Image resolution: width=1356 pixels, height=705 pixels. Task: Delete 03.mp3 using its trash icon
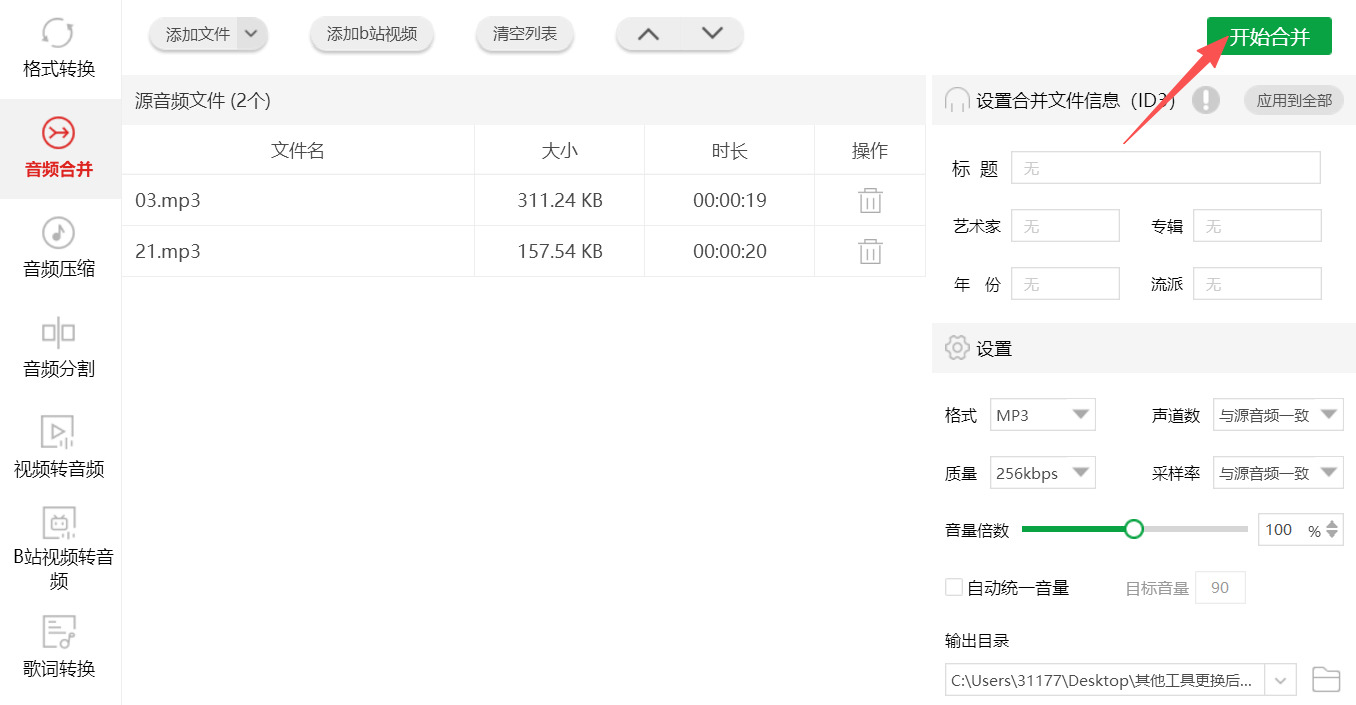coord(869,200)
